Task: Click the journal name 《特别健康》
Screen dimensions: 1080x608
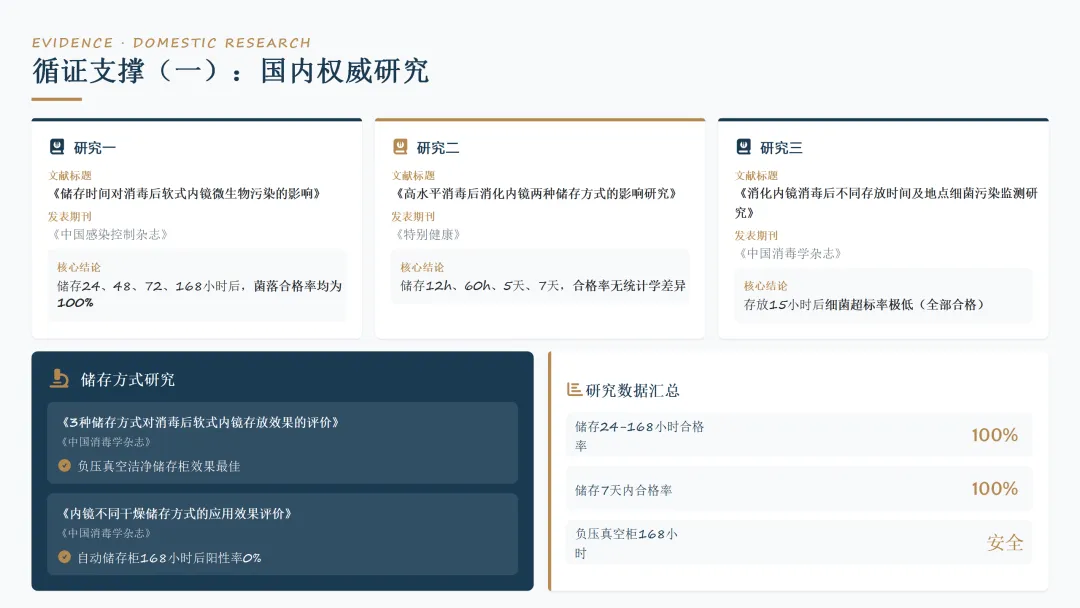Action: [x=428, y=234]
